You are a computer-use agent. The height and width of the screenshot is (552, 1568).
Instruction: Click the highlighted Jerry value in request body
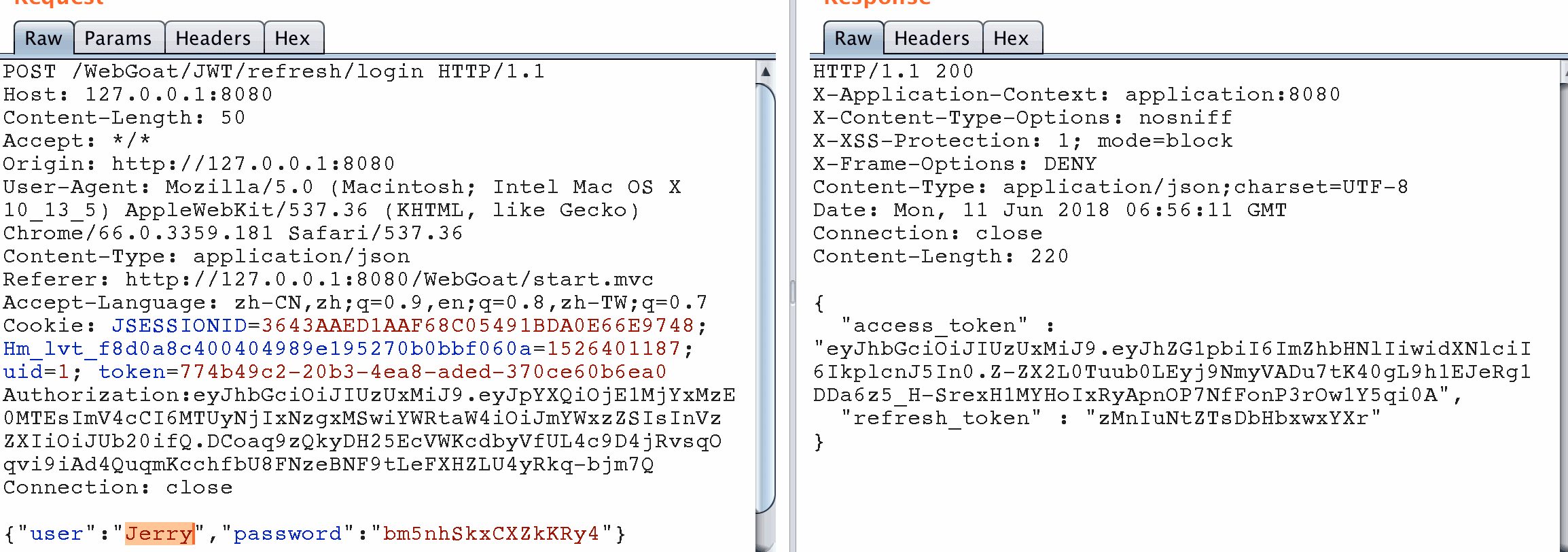160,534
